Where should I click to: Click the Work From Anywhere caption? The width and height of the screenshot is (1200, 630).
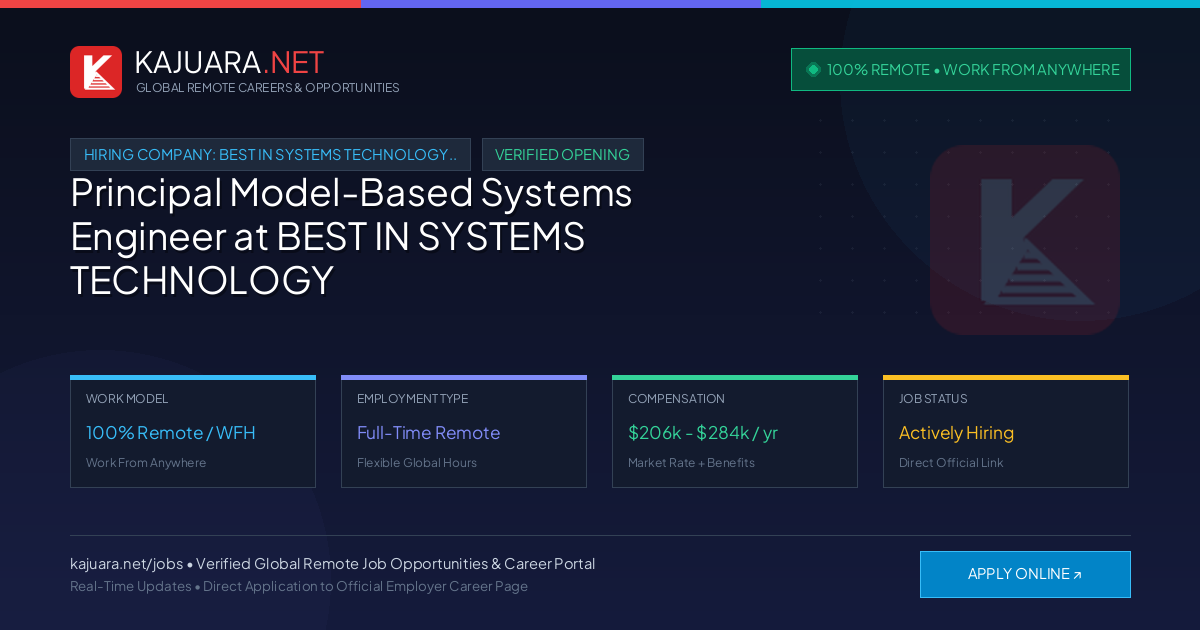[146, 463]
